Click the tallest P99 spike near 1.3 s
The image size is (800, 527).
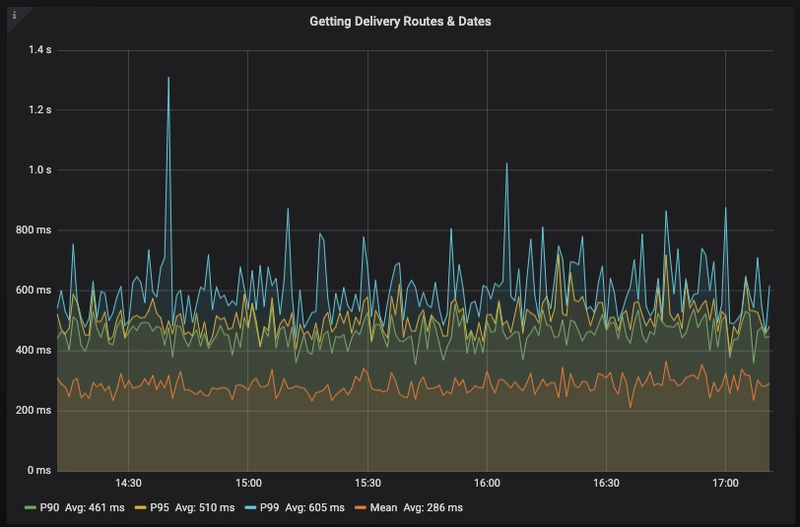click(168, 78)
